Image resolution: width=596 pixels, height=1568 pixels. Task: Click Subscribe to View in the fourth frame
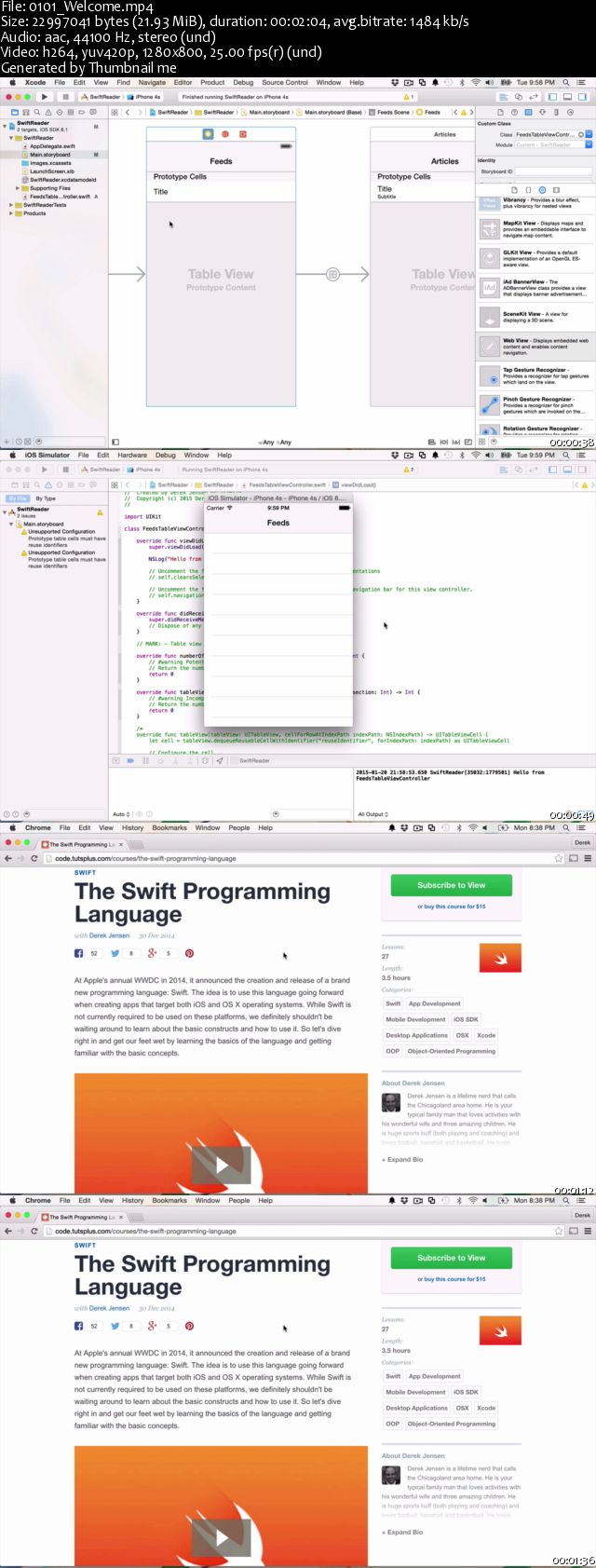tap(451, 1258)
